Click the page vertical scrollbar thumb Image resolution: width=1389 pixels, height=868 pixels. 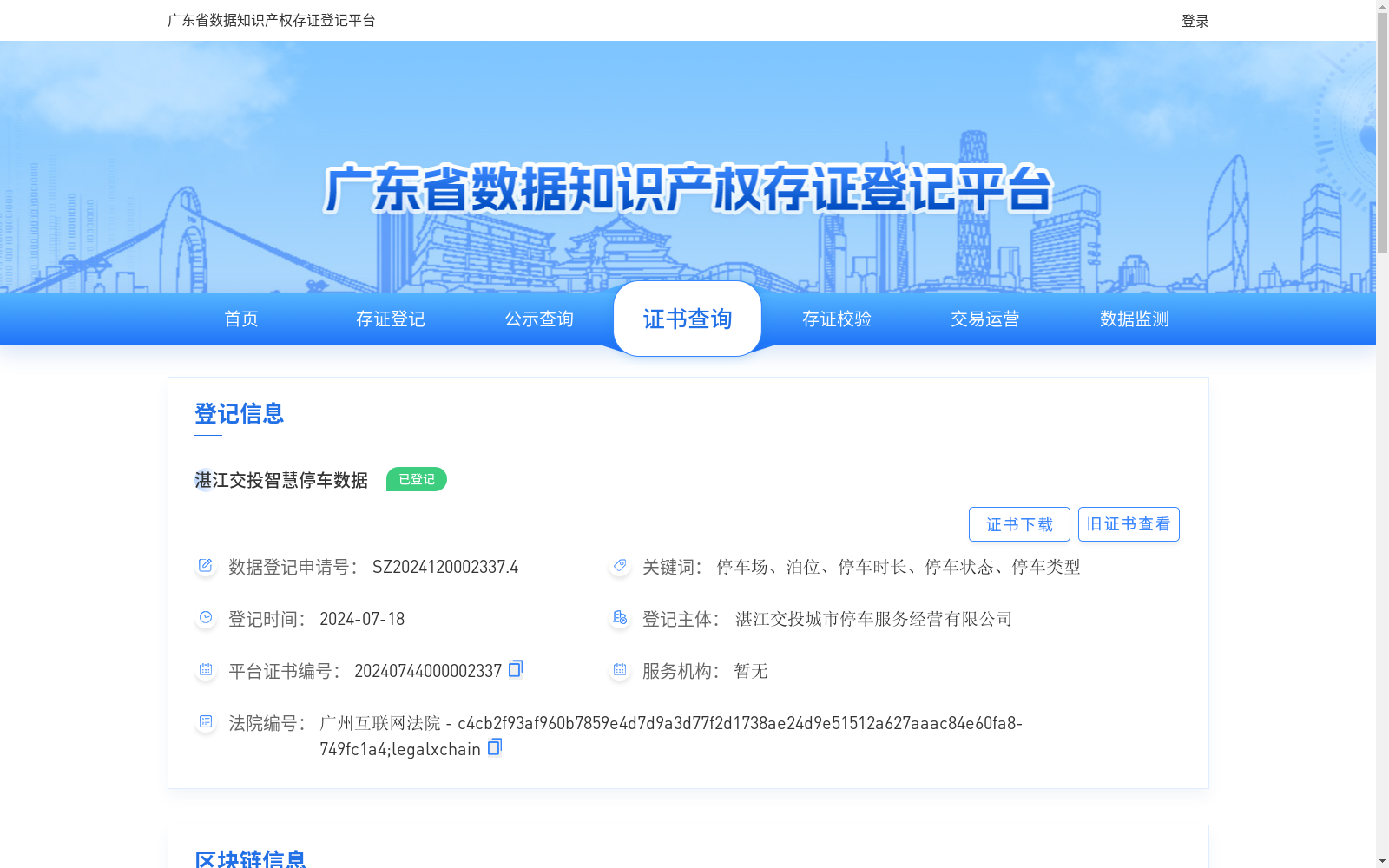click(x=1382, y=134)
